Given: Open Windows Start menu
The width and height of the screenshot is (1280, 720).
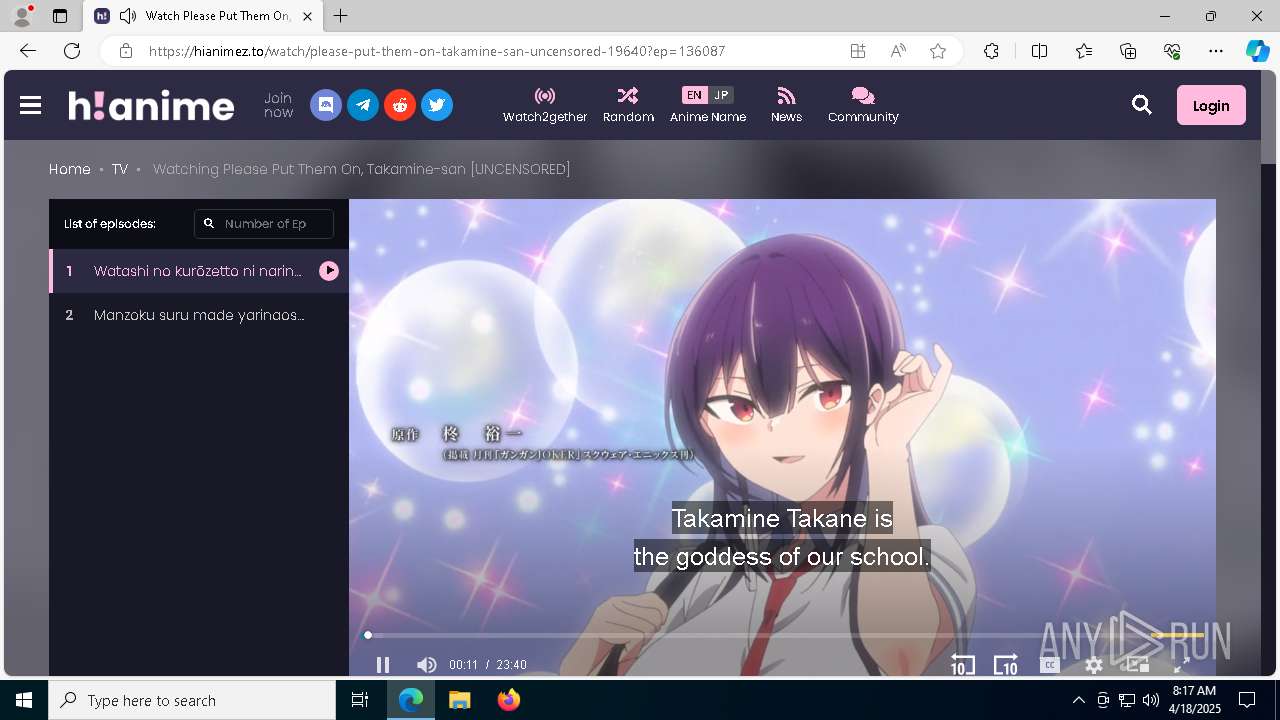Looking at the screenshot, I should coord(24,700).
